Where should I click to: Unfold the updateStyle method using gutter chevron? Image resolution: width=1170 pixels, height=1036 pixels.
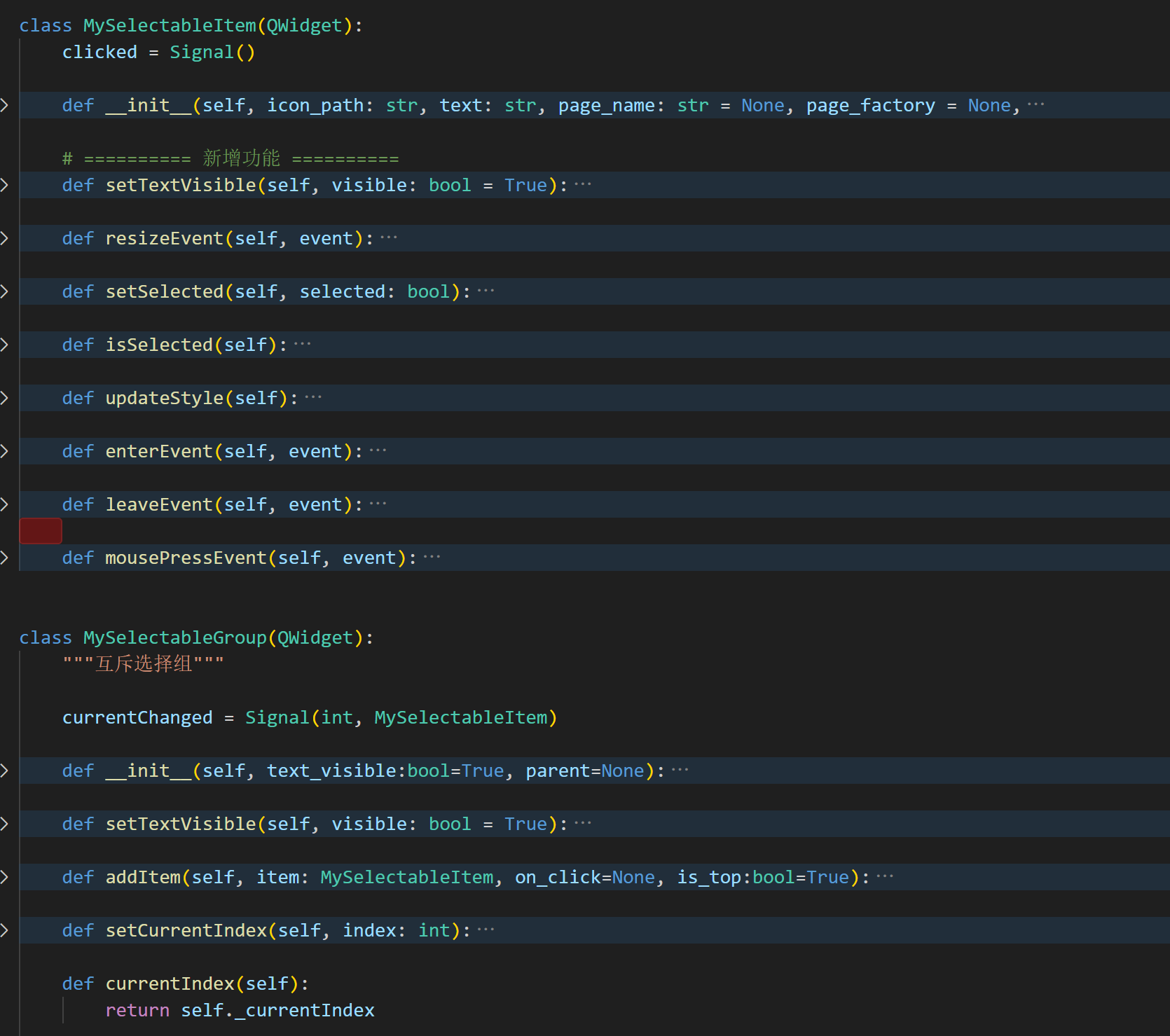click(x=4, y=398)
